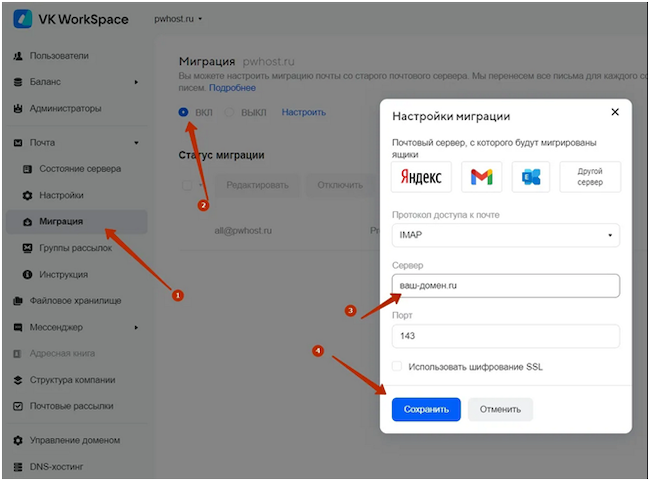
Task: Click the Domain management gear icon
Action: click(18, 440)
